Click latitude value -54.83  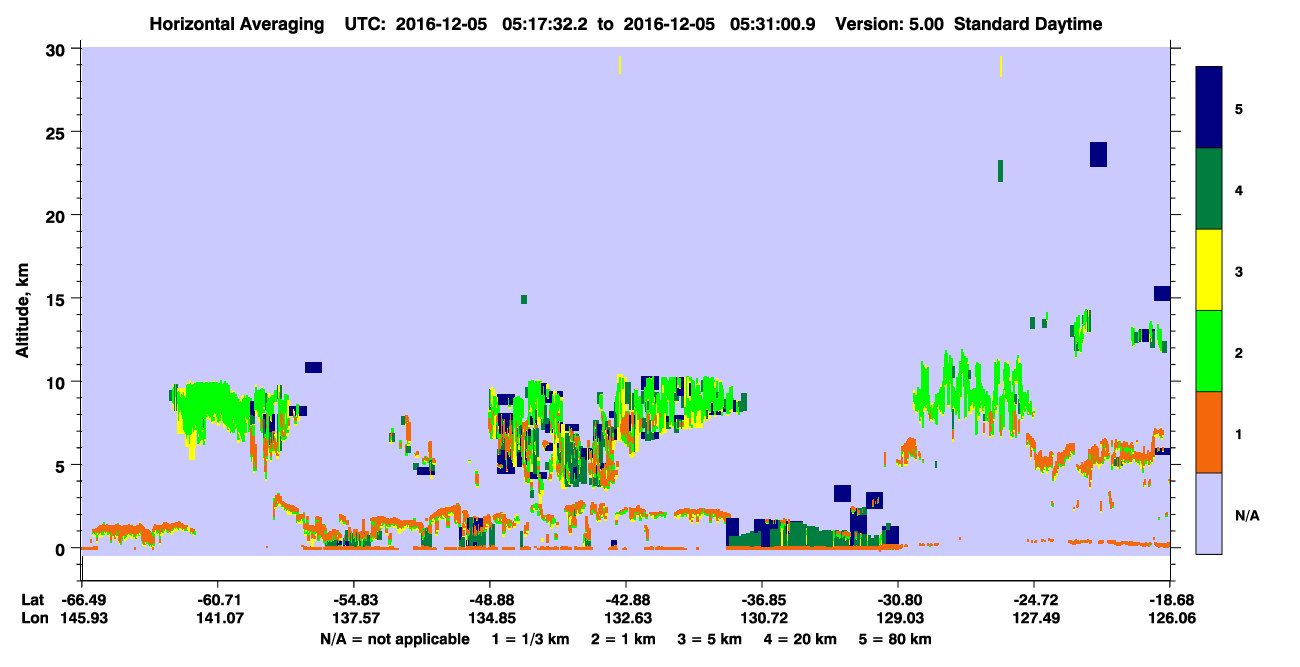tap(353, 600)
